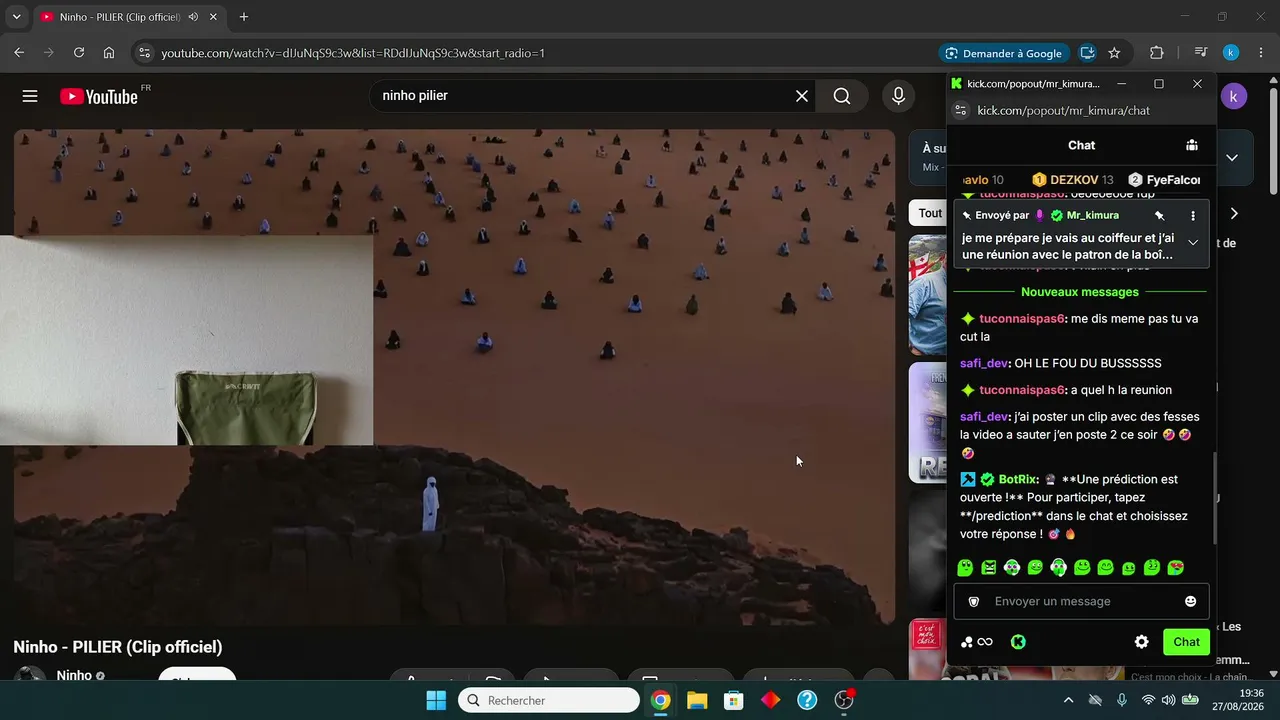Open the blue Get Help taskbar icon
The height and width of the screenshot is (720, 1280).
[x=807, y=700]
